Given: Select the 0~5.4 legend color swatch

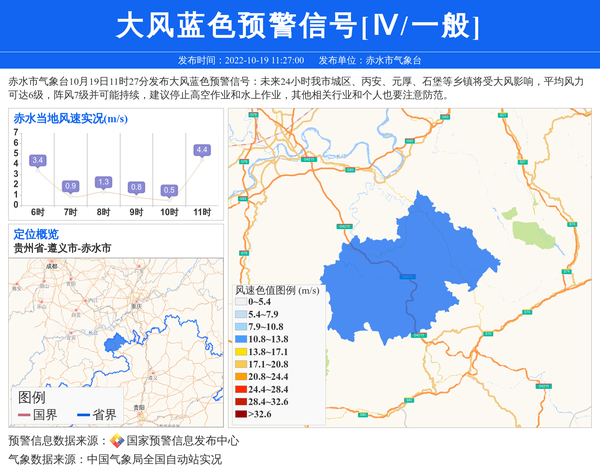Looking at the screenshot, I should point(241,302).
